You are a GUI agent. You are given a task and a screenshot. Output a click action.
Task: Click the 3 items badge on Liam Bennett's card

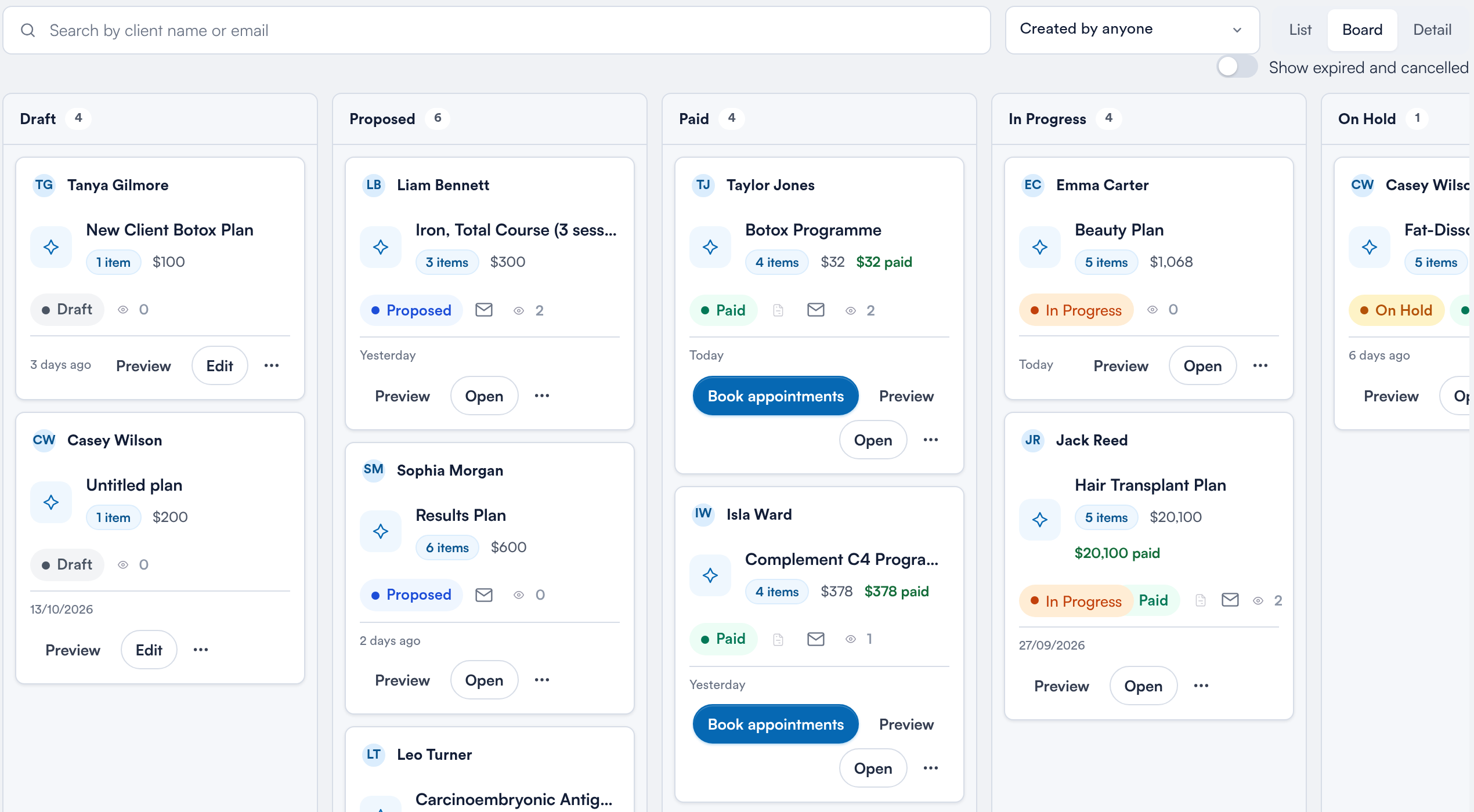click(447, 262)
